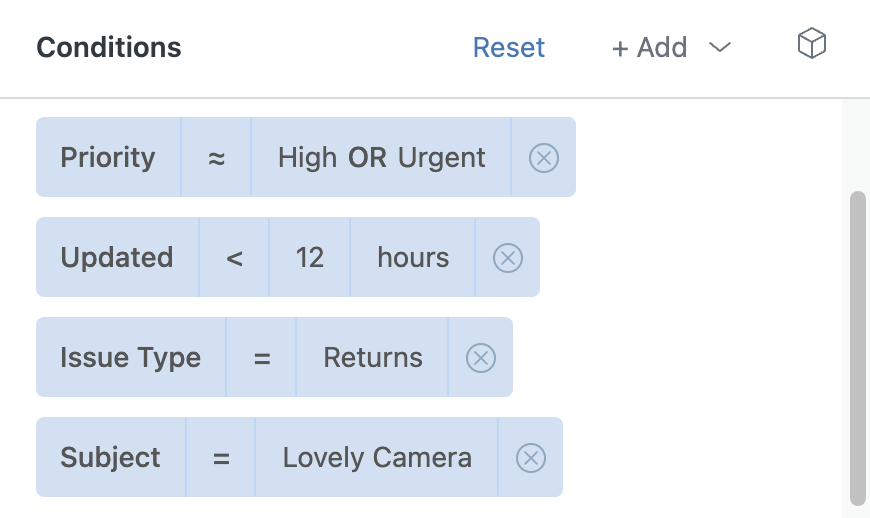Screen dimensions: 870x518
Task: Select the Issue Type field label
Action: [131, 357]
